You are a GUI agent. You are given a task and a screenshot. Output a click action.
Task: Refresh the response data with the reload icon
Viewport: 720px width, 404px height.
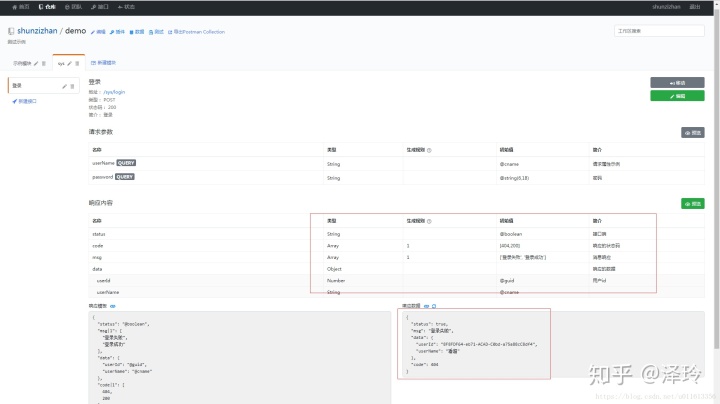(434, 306)
